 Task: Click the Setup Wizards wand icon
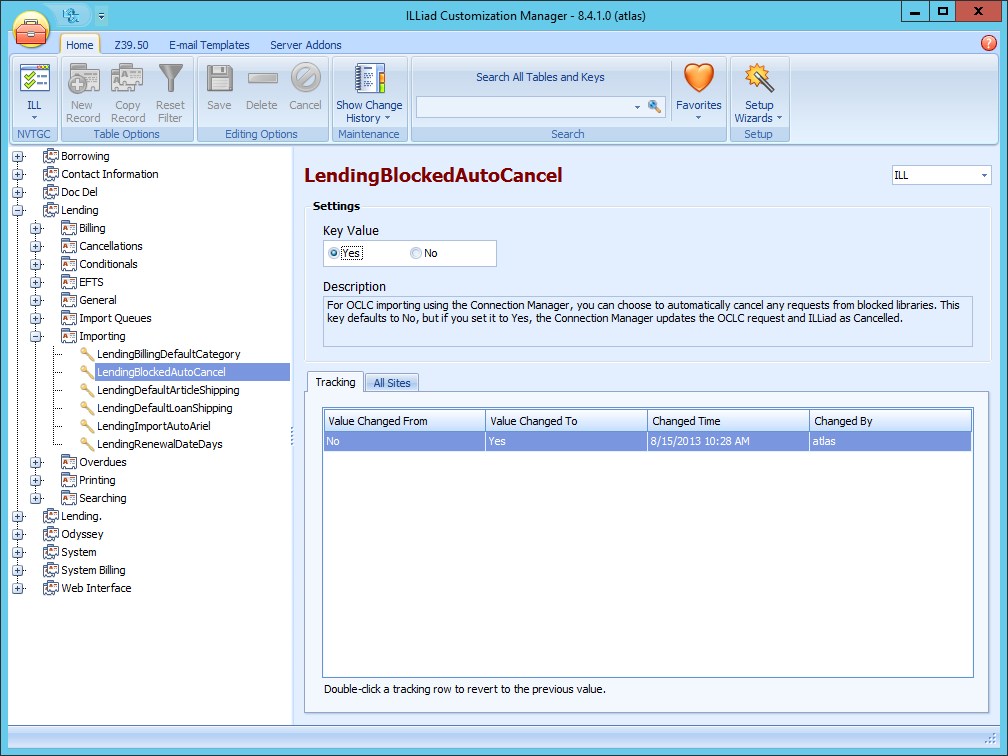759,78
